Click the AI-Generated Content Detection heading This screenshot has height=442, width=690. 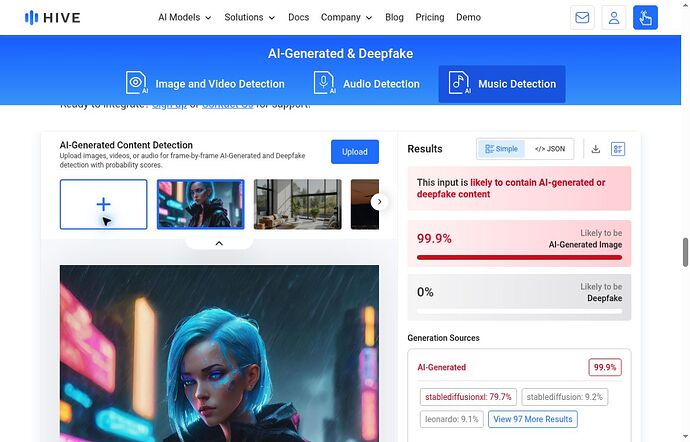126,145
